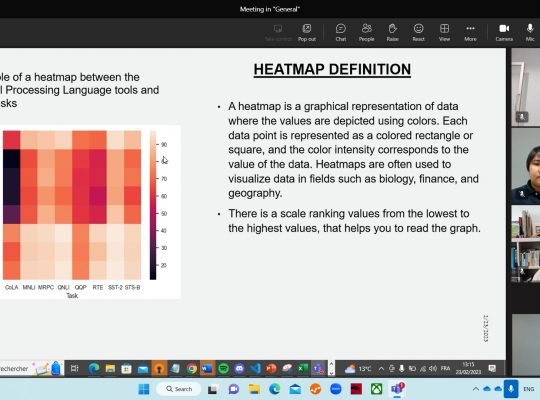Screen dimensions: 540x400
Task: Select the participant video wearing a dark shirt
Action: [x=526, y=166]
